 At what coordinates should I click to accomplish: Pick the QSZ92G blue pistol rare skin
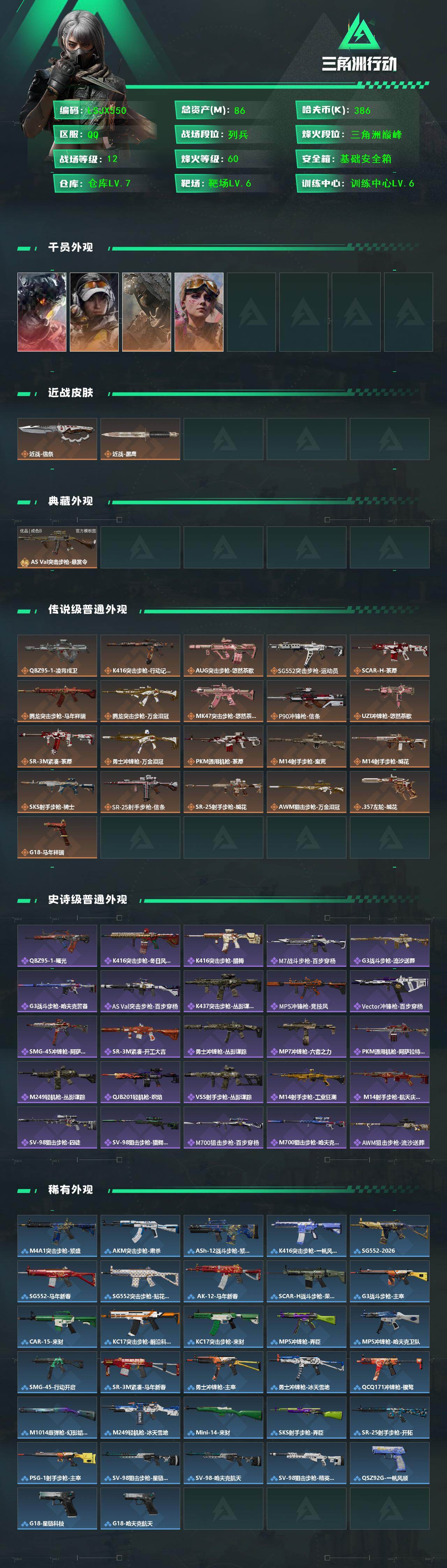389,1463
